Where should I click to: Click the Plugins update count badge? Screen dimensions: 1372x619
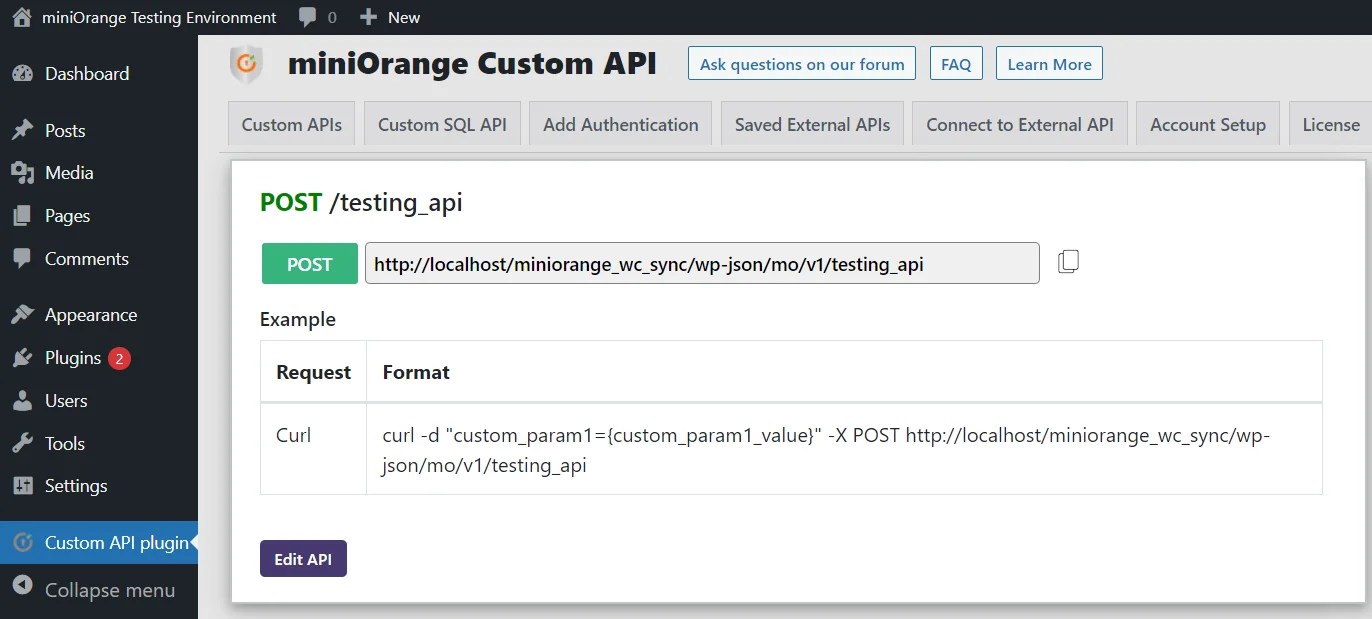coord(120,357)
